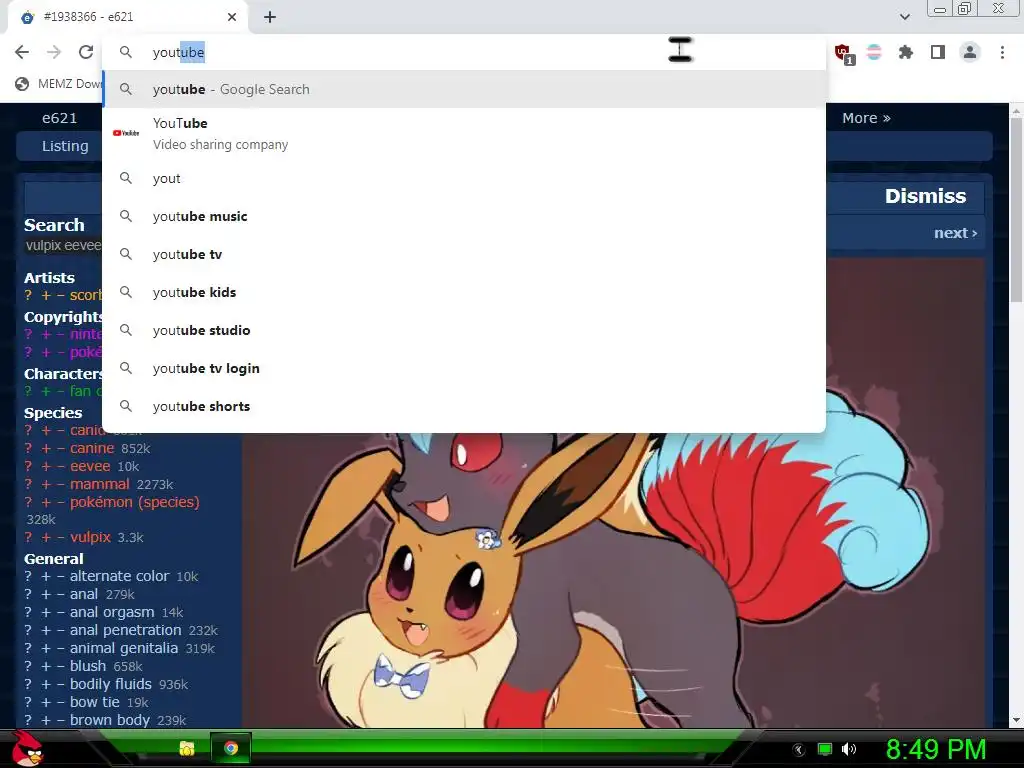Image resolution: width=1024 pixels, height=768 pixels.
Task: Click the globe icon of MEMZ bookmark
Action: click(x=22, y=84)
